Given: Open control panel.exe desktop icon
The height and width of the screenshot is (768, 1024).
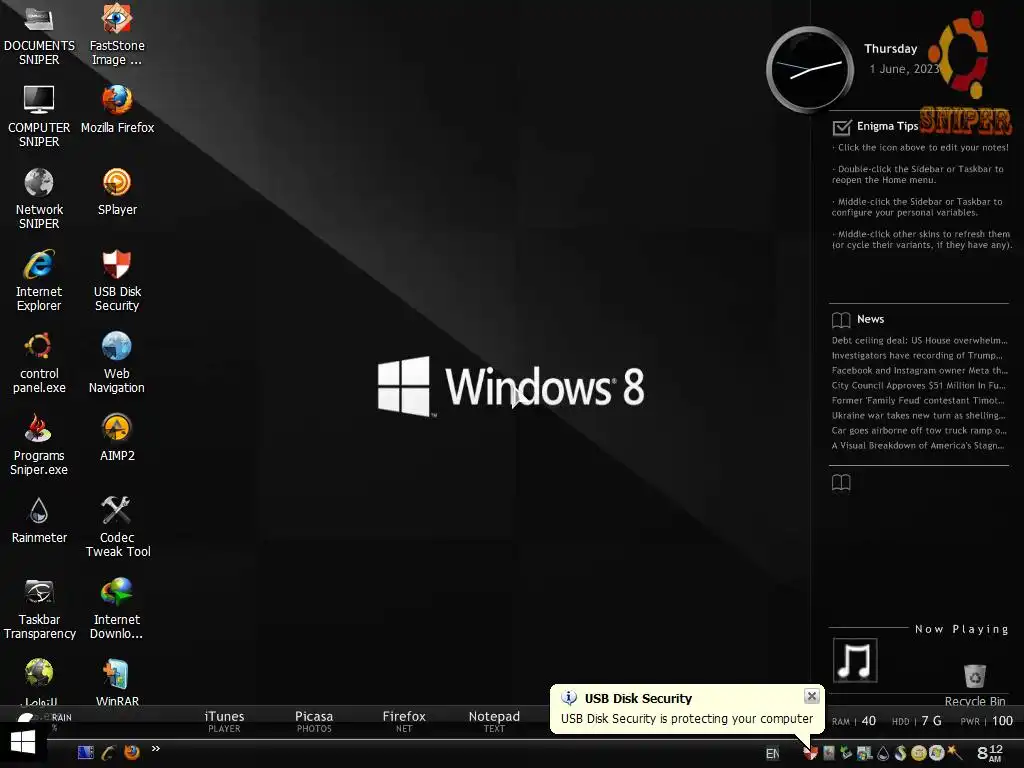Looking at the screenshot, I should (x=39, y=363).
